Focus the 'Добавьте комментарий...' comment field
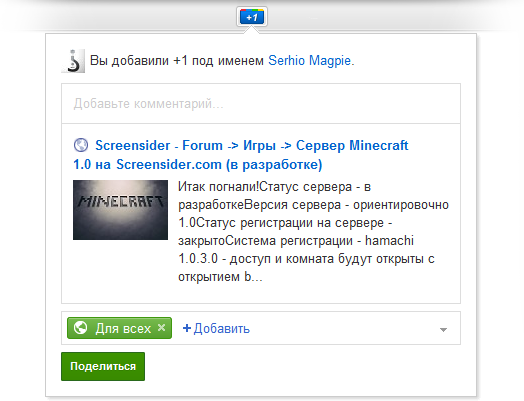The image size is (524, 401). pos(261,104)
